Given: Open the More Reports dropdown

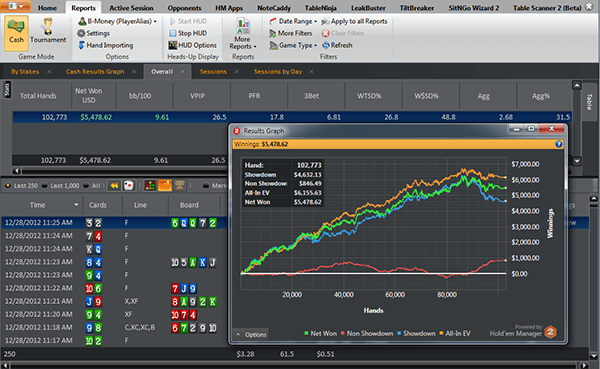Looking at the screenshot, I should [x=243, y=34].
